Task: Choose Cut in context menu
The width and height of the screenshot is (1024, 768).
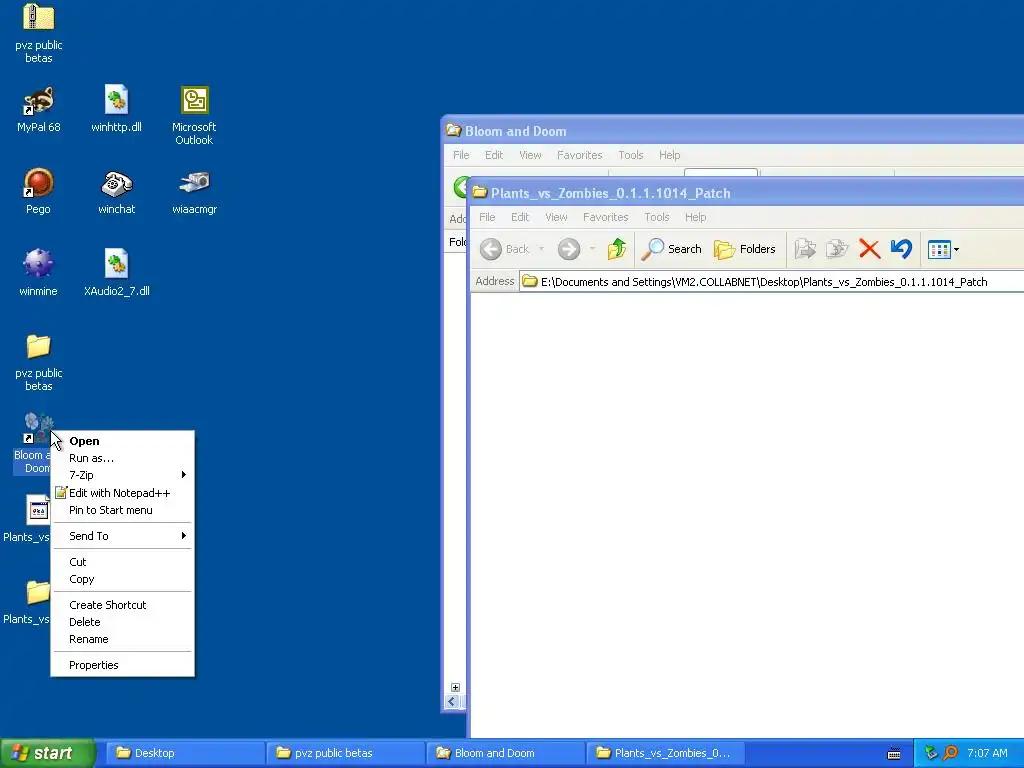Action: pos(122,562)
